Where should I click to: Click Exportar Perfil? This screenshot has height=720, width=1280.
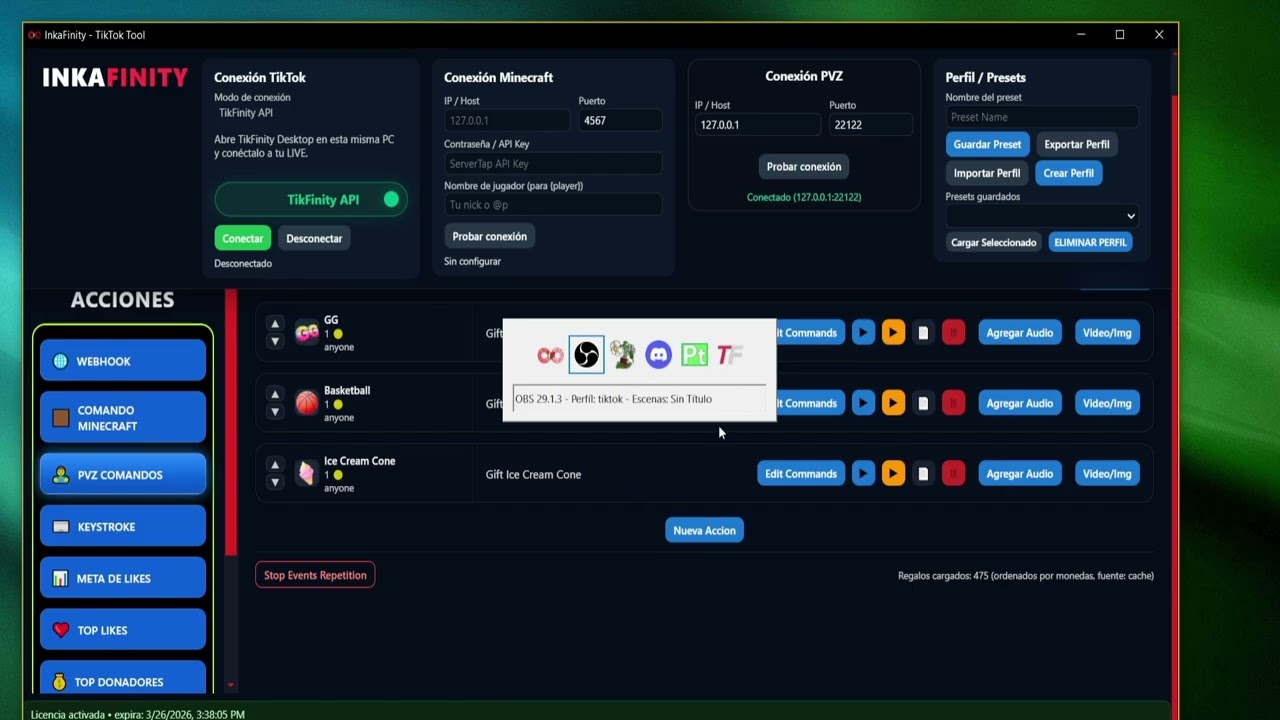1077,144
